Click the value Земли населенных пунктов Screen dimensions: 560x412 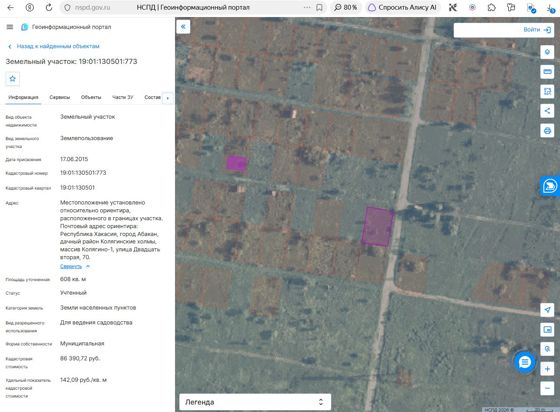(98, 308)
